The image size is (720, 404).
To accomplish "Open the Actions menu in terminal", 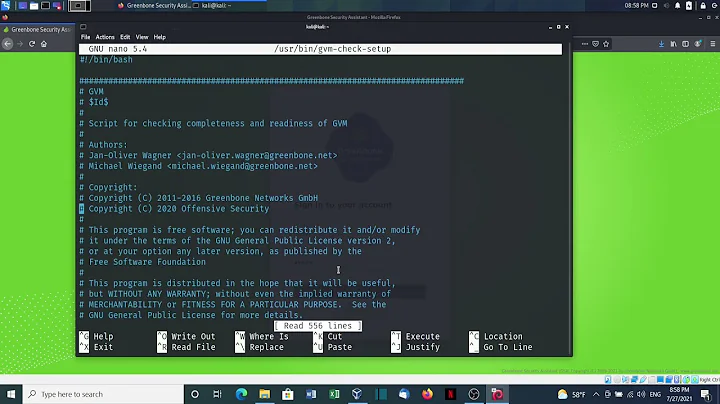I will 105,37.
